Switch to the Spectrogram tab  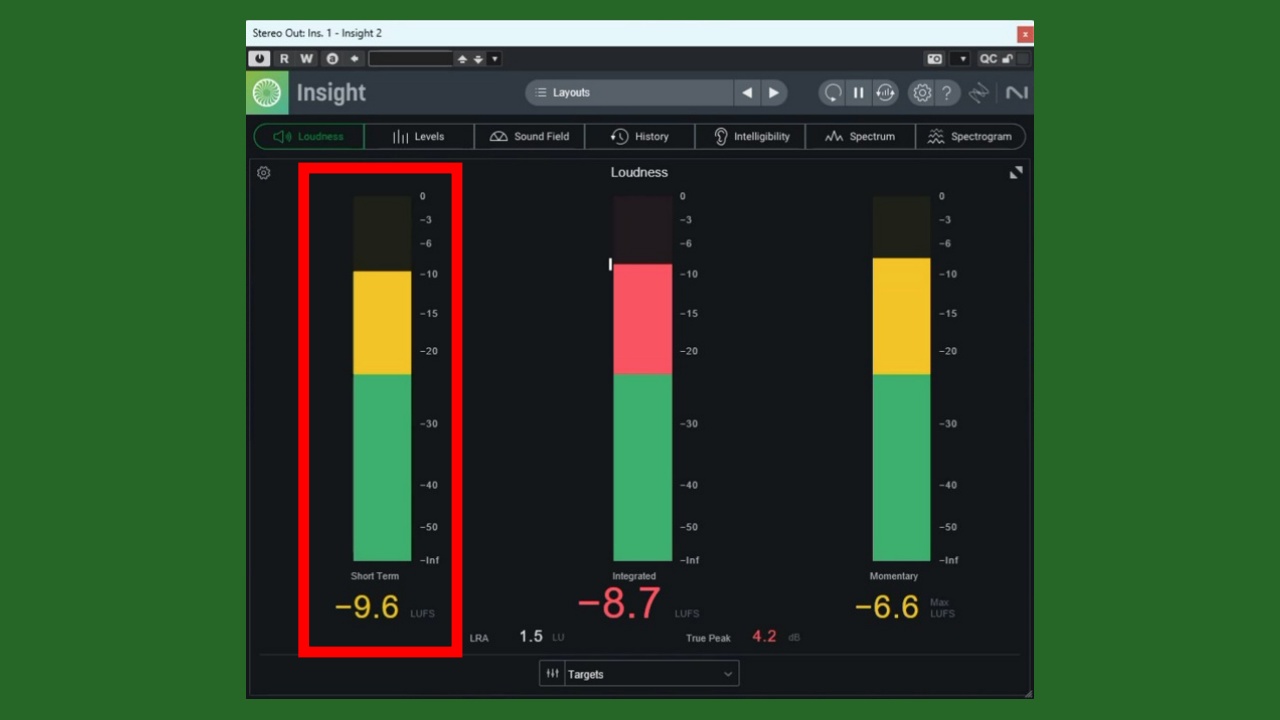tap(970, 137)
